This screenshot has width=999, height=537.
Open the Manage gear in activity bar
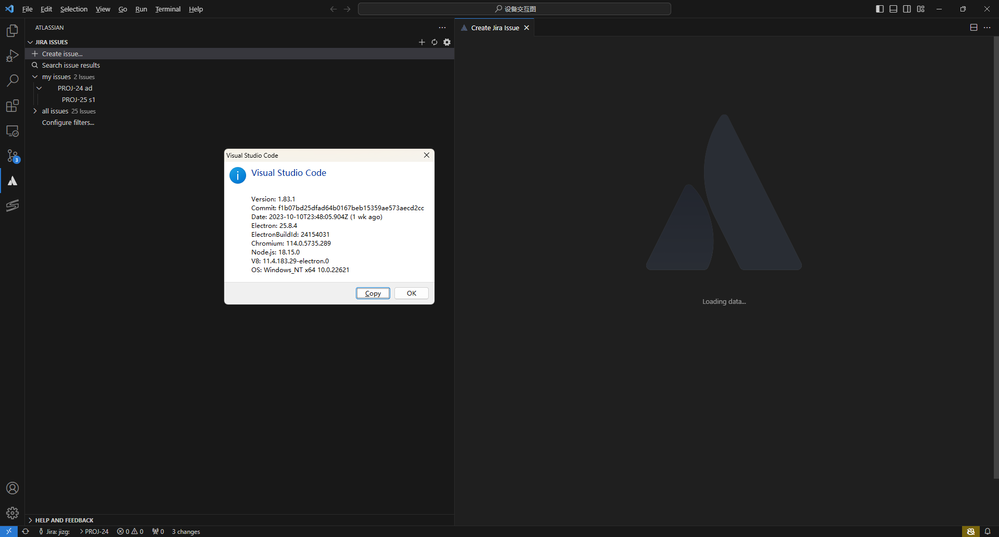point(12,513)
